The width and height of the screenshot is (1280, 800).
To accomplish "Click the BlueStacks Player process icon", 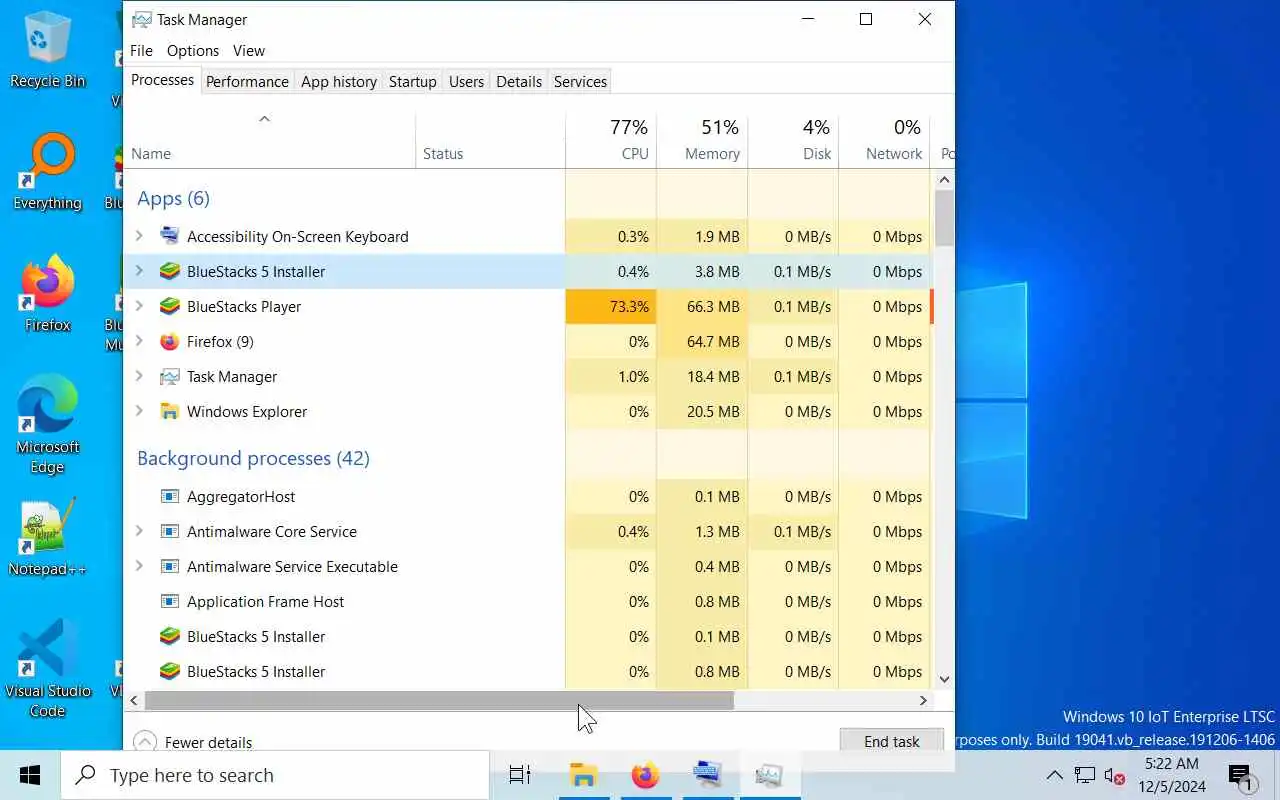I will [170, 307].
